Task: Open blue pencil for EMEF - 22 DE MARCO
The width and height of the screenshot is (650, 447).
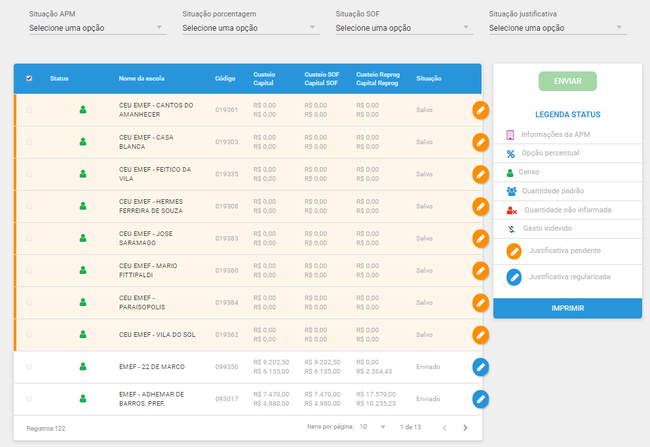Action: pos(480,367)
